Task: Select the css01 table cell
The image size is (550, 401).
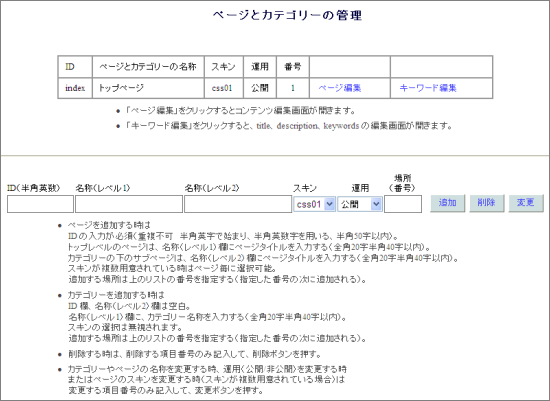Action: 224,88
